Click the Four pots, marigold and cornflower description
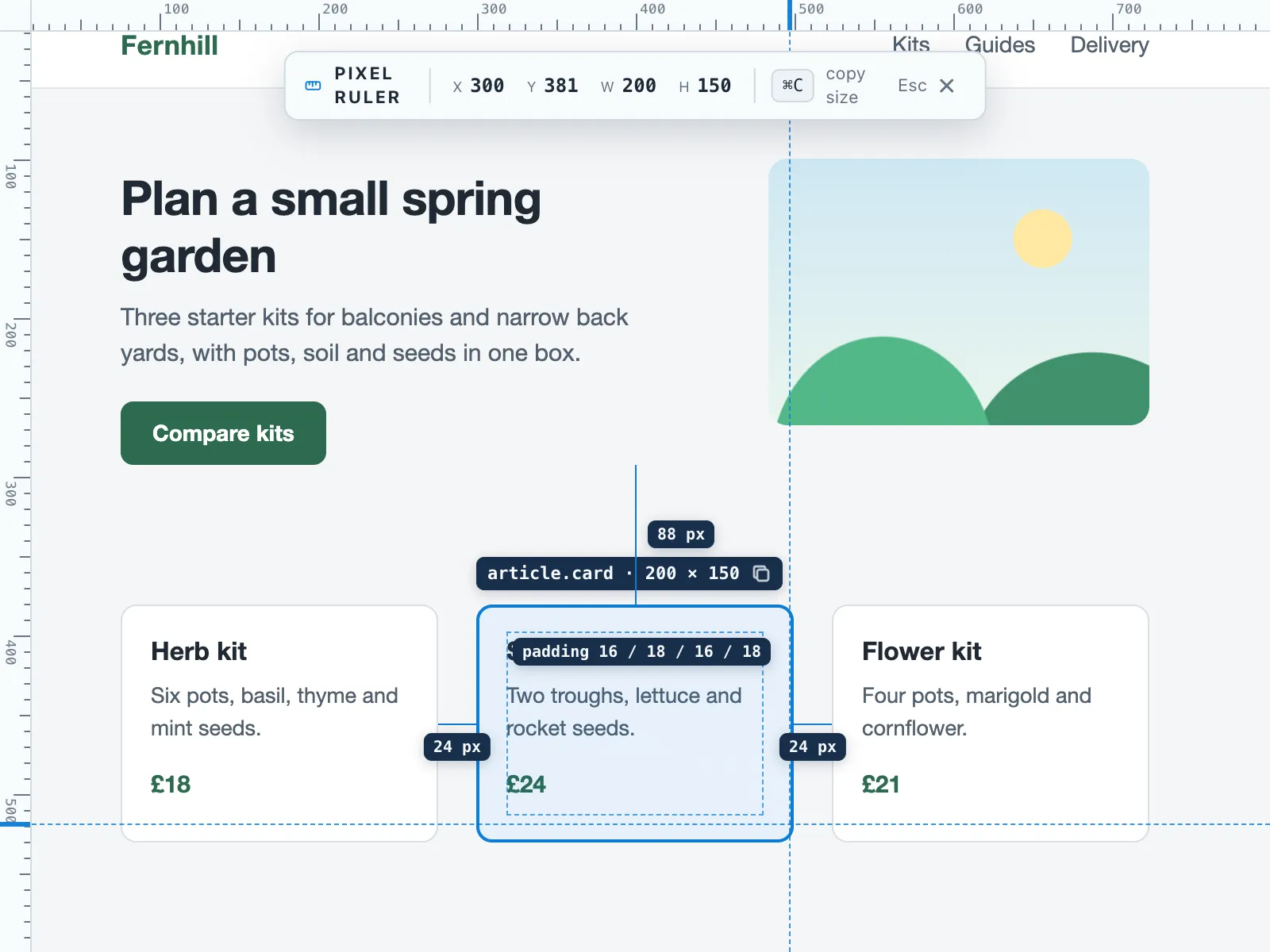Viewport: 1270px width, 952px height. click(976, 712)
